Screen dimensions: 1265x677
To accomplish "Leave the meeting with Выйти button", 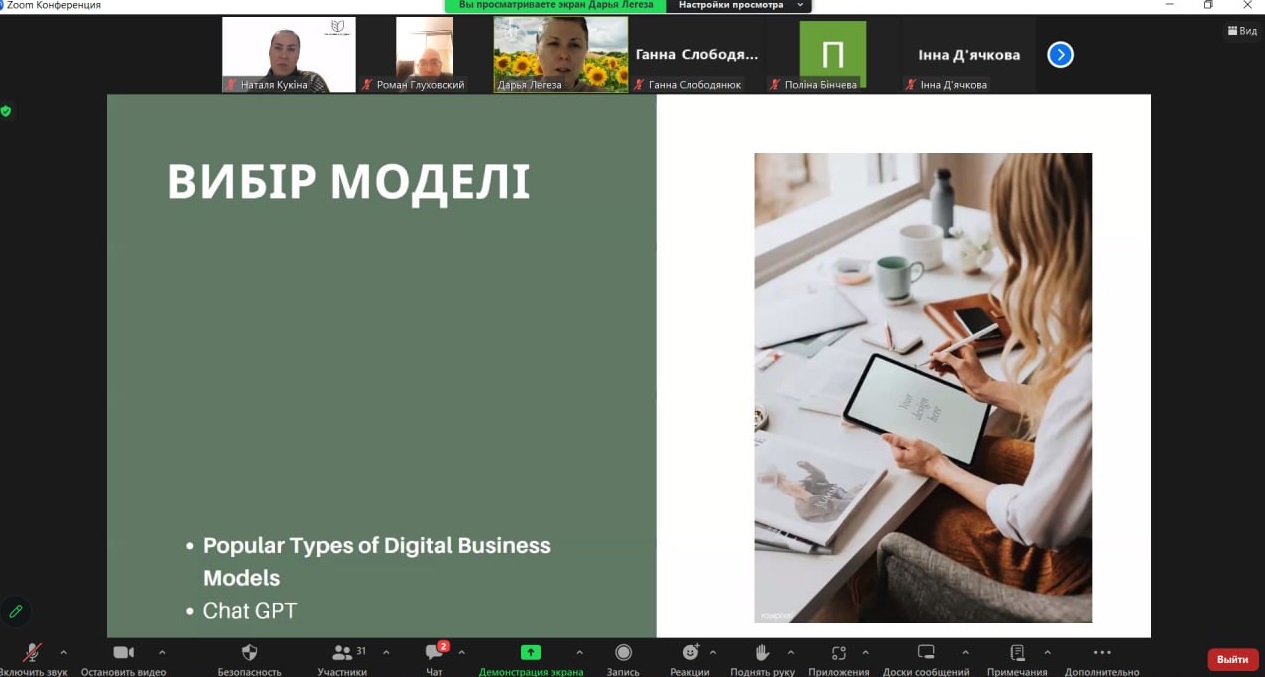I will (1233, 660).
